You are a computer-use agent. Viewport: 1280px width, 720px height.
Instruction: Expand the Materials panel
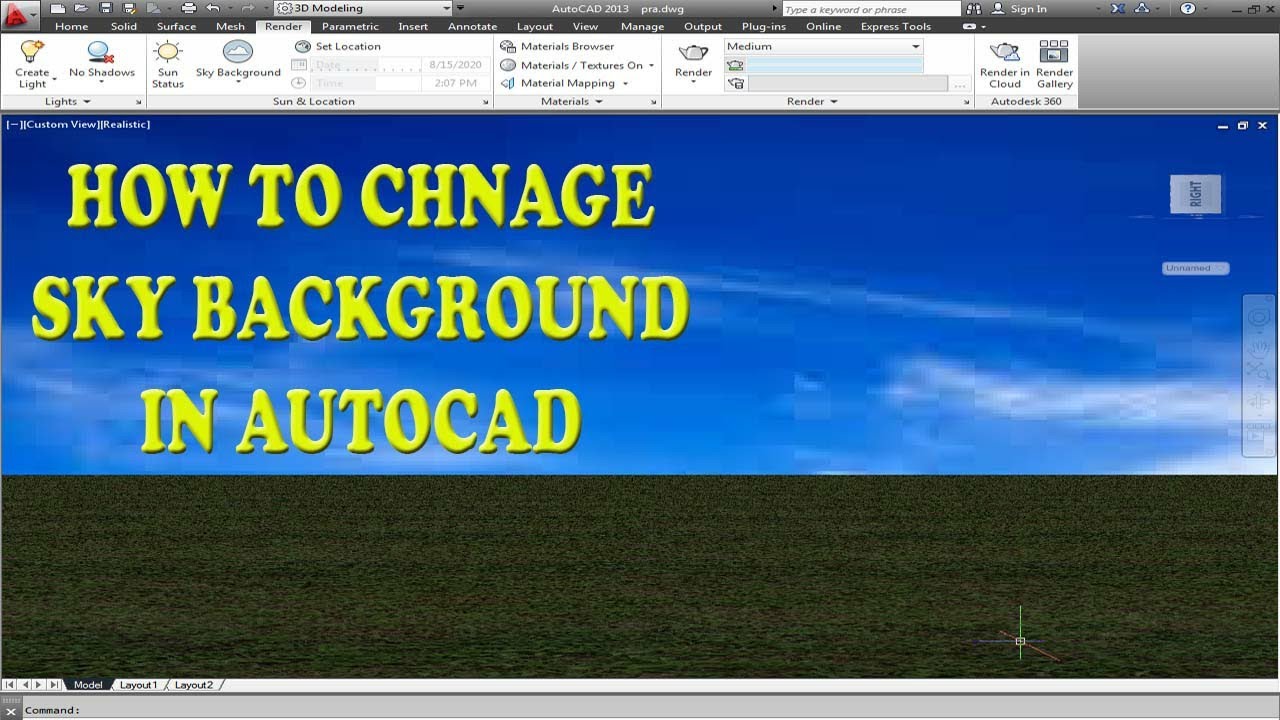tap(570, 101)
